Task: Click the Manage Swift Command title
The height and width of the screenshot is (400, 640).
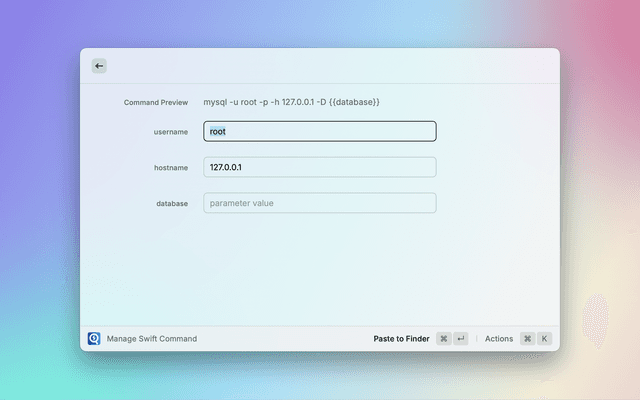Action: pyautogui.click(x=152, y=339)
